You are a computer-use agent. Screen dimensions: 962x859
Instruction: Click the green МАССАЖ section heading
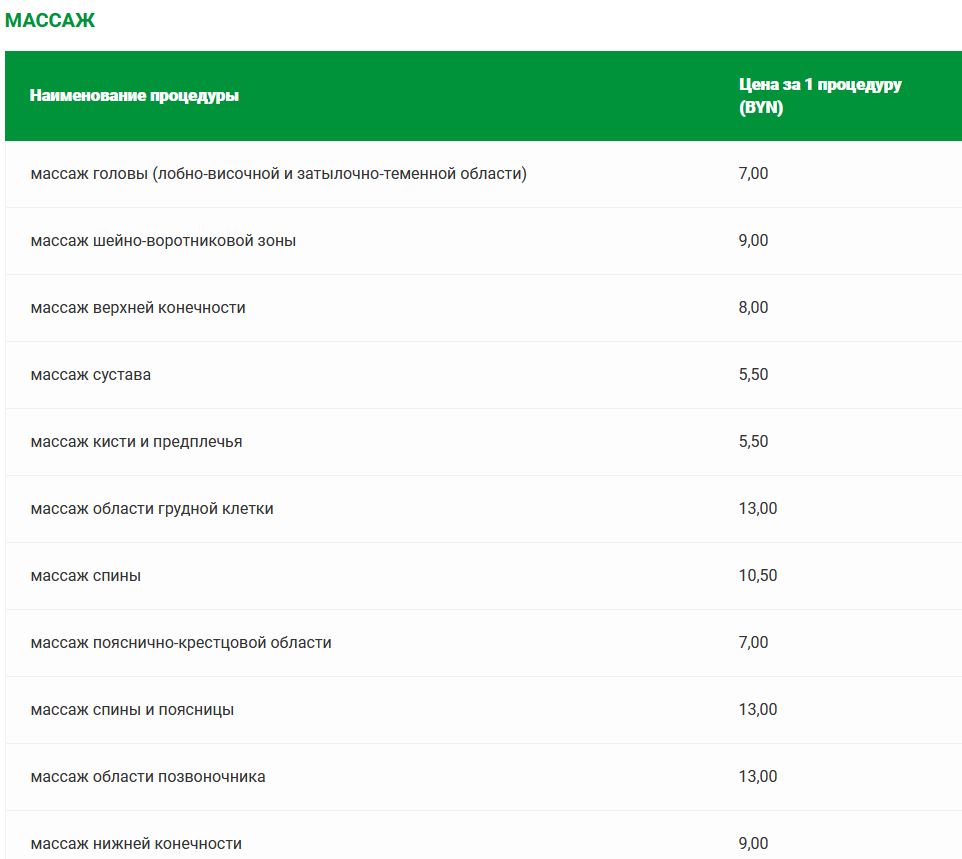[x=50, y=20]
